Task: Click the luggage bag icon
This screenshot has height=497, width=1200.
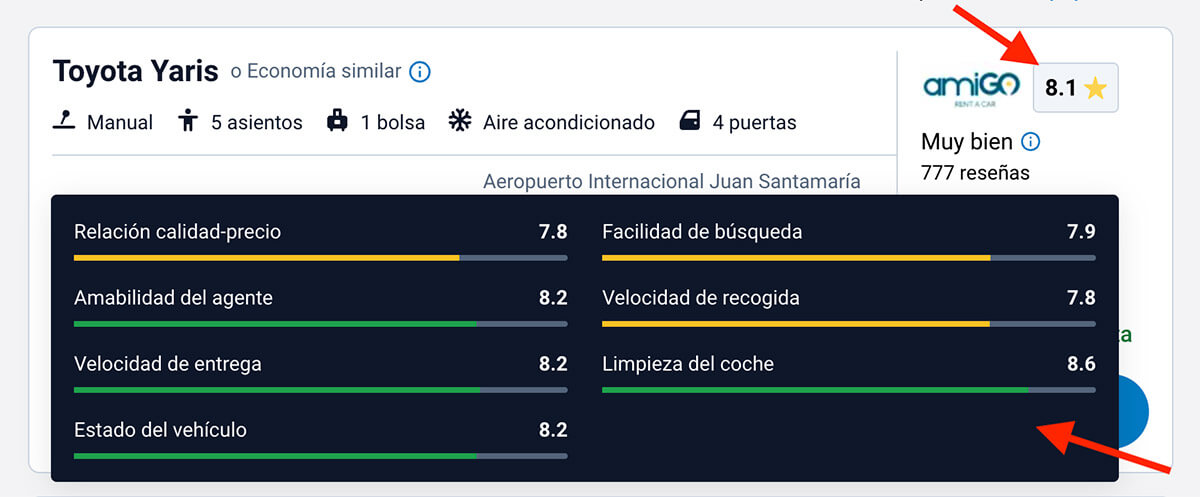Action: (x=337, y=121)
